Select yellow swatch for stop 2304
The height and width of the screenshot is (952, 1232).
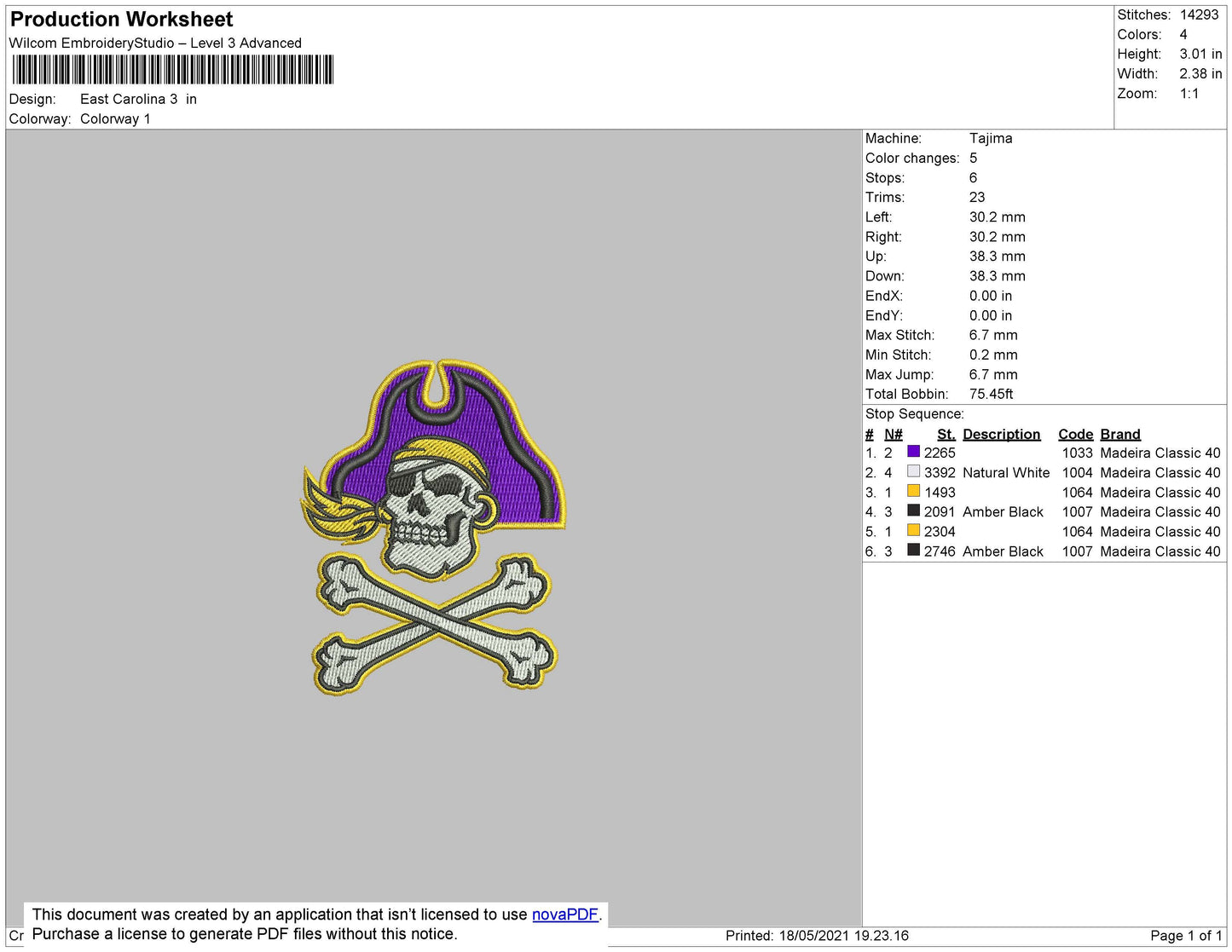click(913, 530)
